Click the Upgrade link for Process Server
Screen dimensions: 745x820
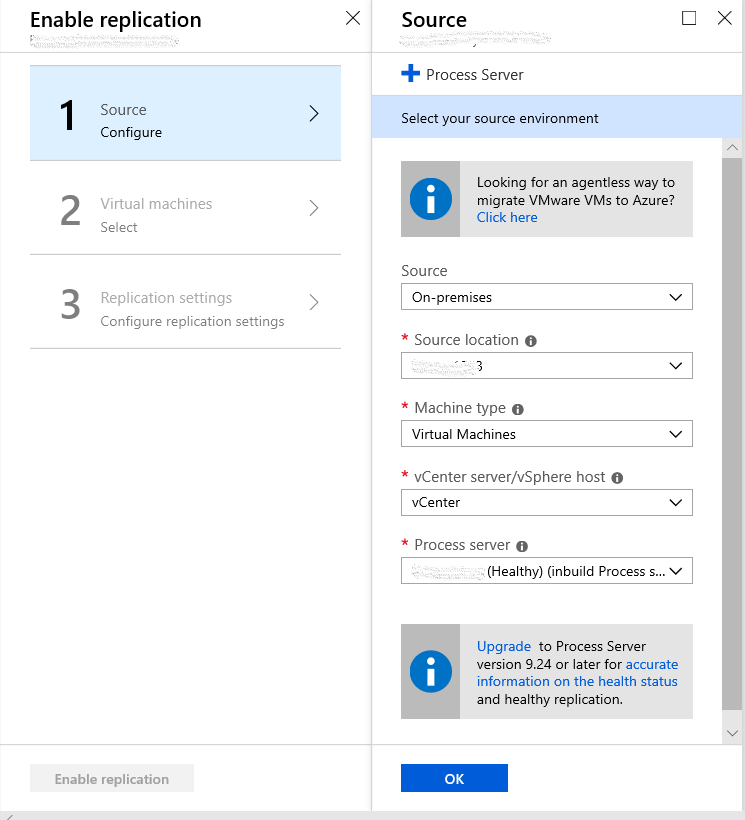point(503,646)
